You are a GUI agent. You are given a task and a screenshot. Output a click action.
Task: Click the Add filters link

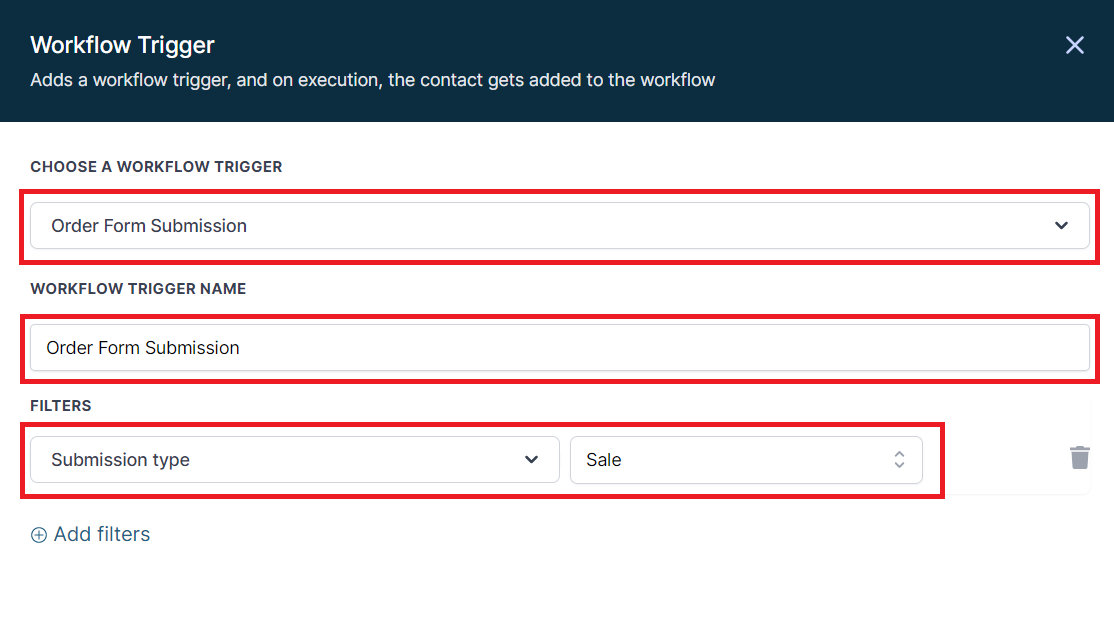coord(90,534)
